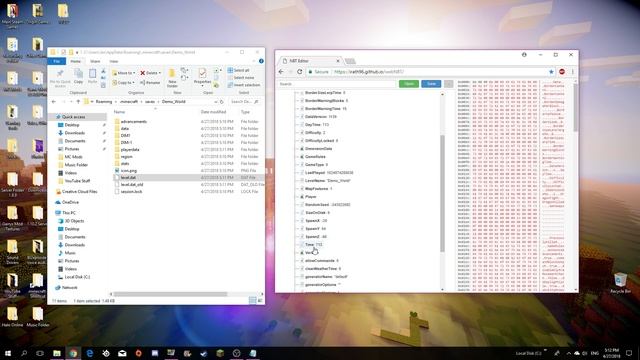Select the NBT Editor browser tab
Image resolution: width=640 pixels, height=360 pixels.
coord(311,61)
